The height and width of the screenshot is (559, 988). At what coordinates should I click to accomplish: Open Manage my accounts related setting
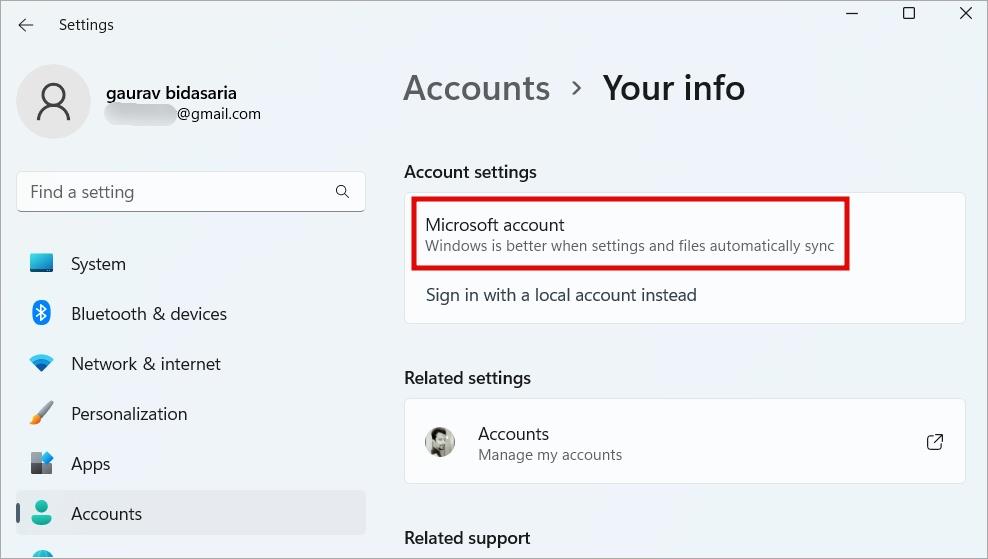tap(685, 441)
